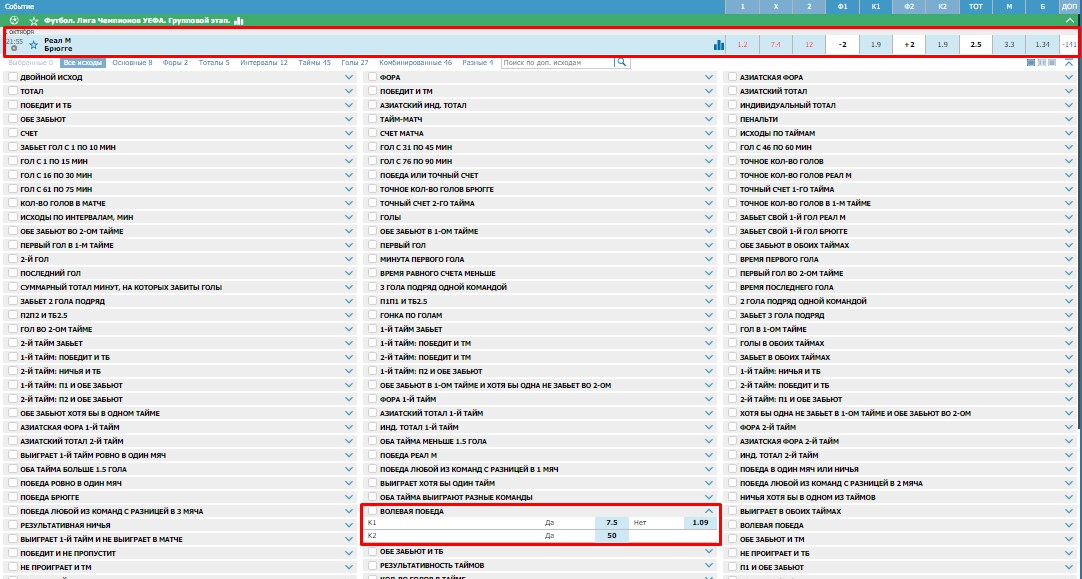Viewport: 1082px width, 579px height.
Task: Click the handicap value -2 cell
Action: point(842,45)
